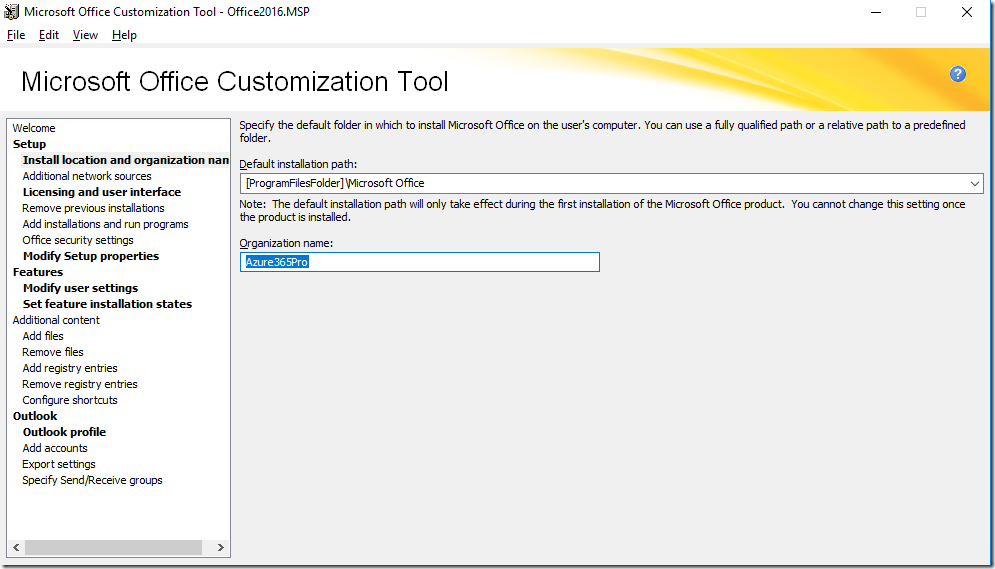Open the File menu
The image size is (995, 569).
pyautogui.click(x=16, y=35)
